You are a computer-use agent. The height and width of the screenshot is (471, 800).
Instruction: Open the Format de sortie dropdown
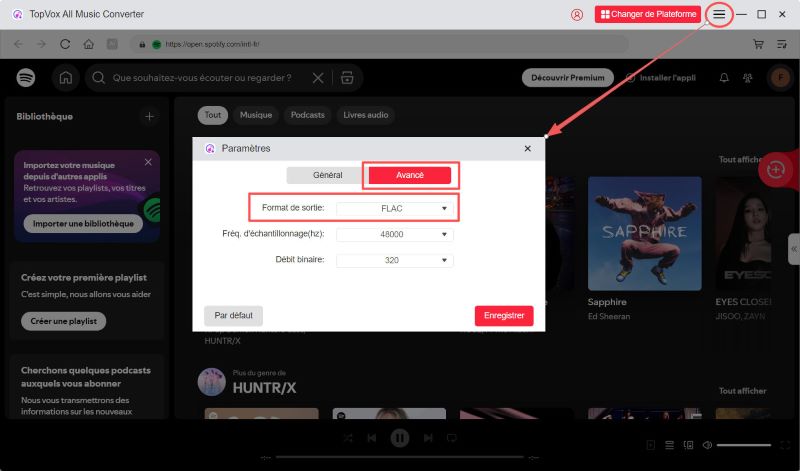click(x=394, y=208)
